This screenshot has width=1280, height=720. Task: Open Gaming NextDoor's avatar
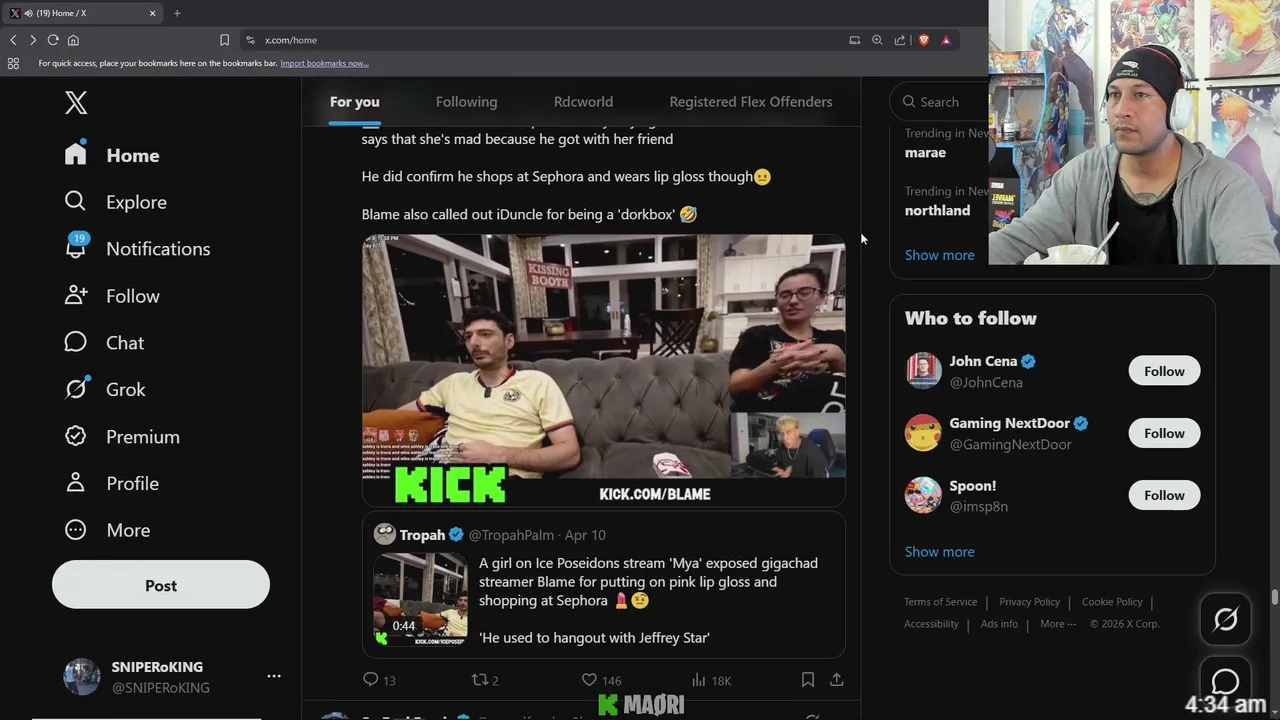point(923,433)
